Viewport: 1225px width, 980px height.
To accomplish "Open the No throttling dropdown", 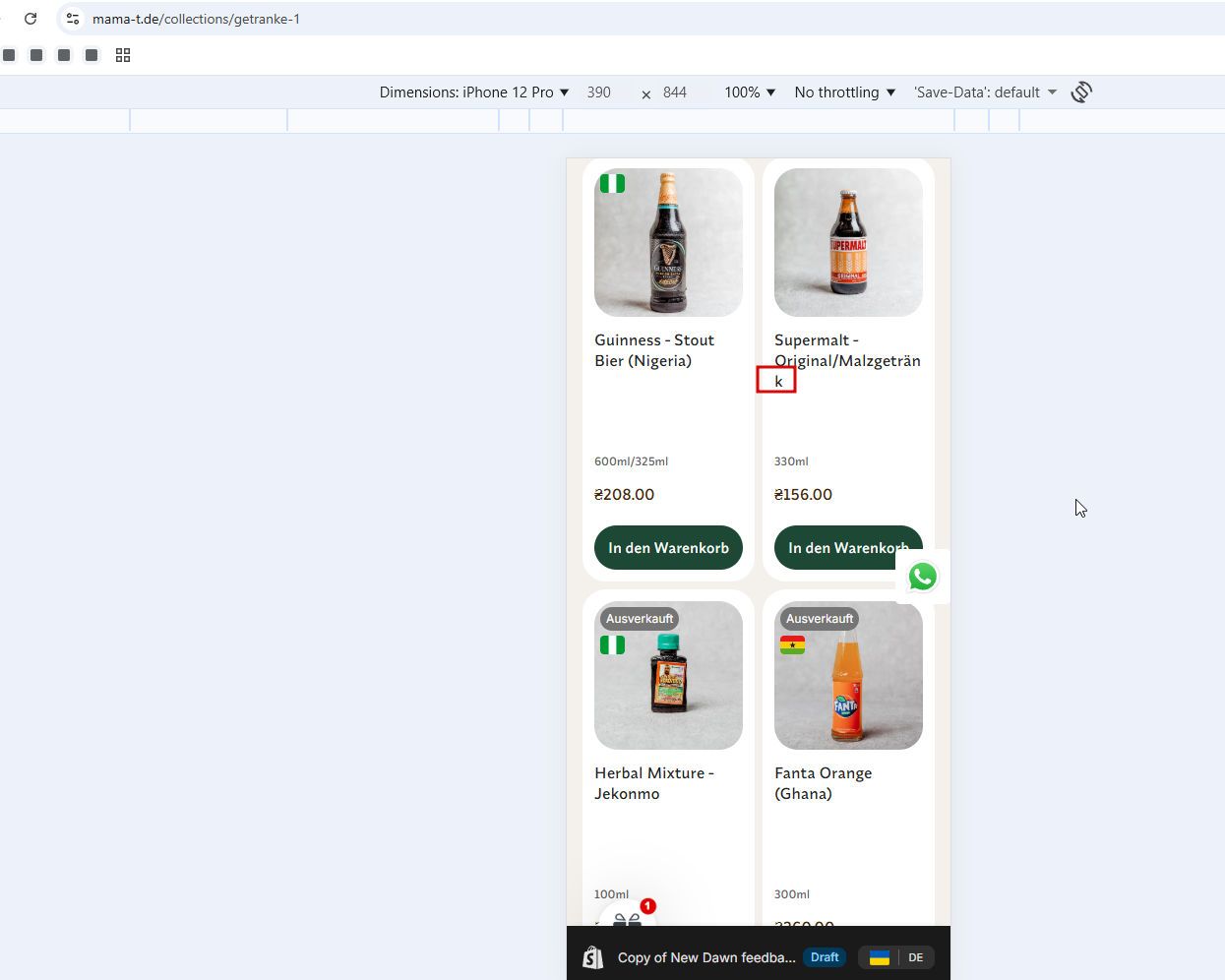I will (845, 92).
